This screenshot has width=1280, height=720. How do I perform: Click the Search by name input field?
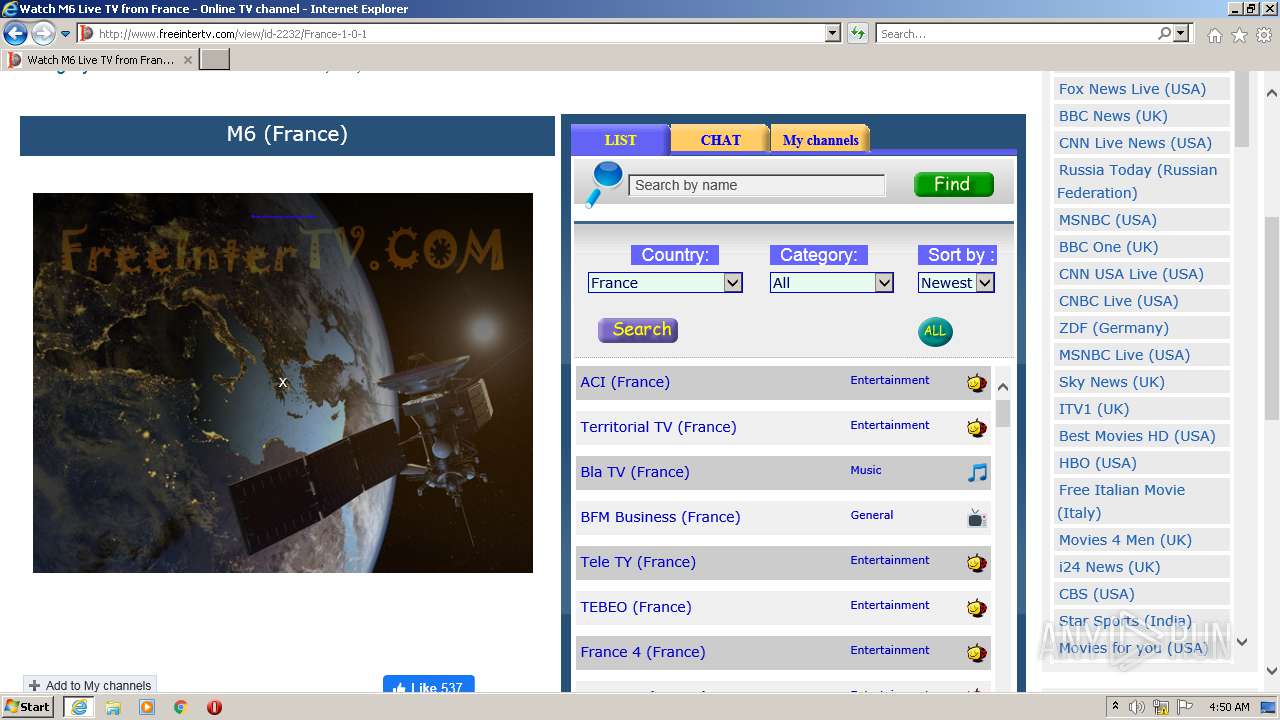click(757, 185)
